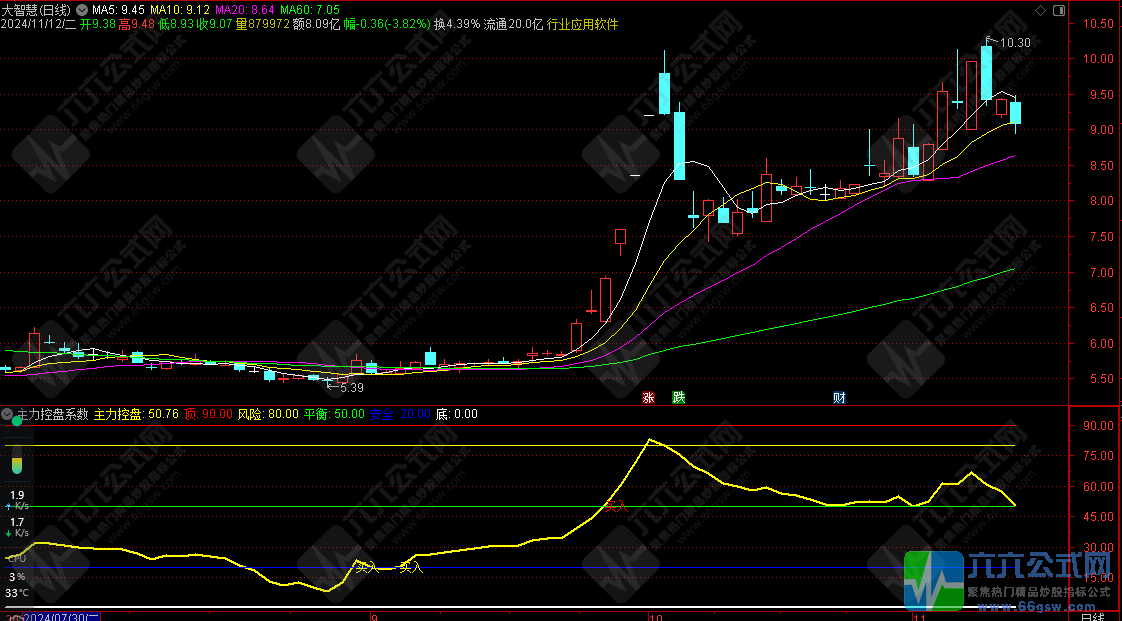
Task: Click the blue 财 financial event marker
Action: point(839,398)
